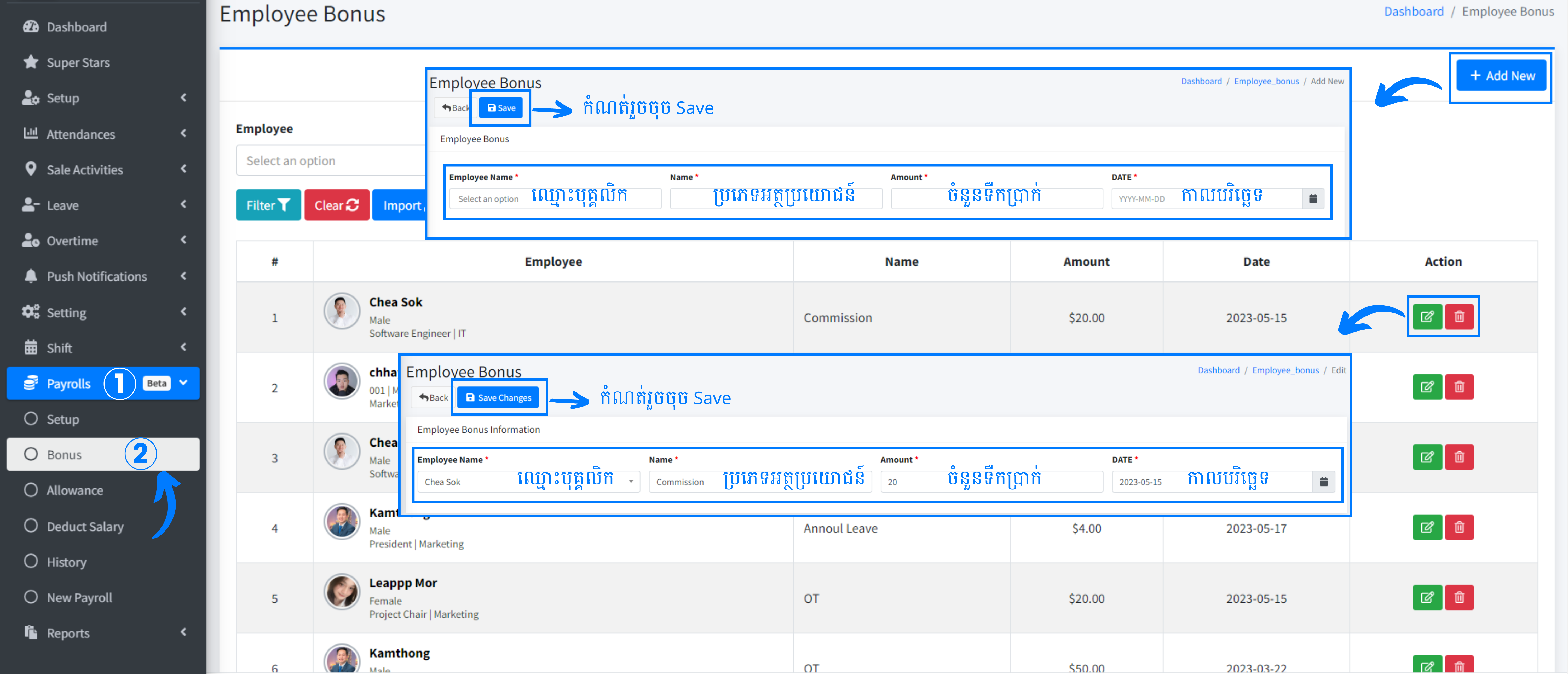Click the Dashboard breadcrumb link at top right
Viewport: 1568px width, 674px height.
(x=1413, y=12)
